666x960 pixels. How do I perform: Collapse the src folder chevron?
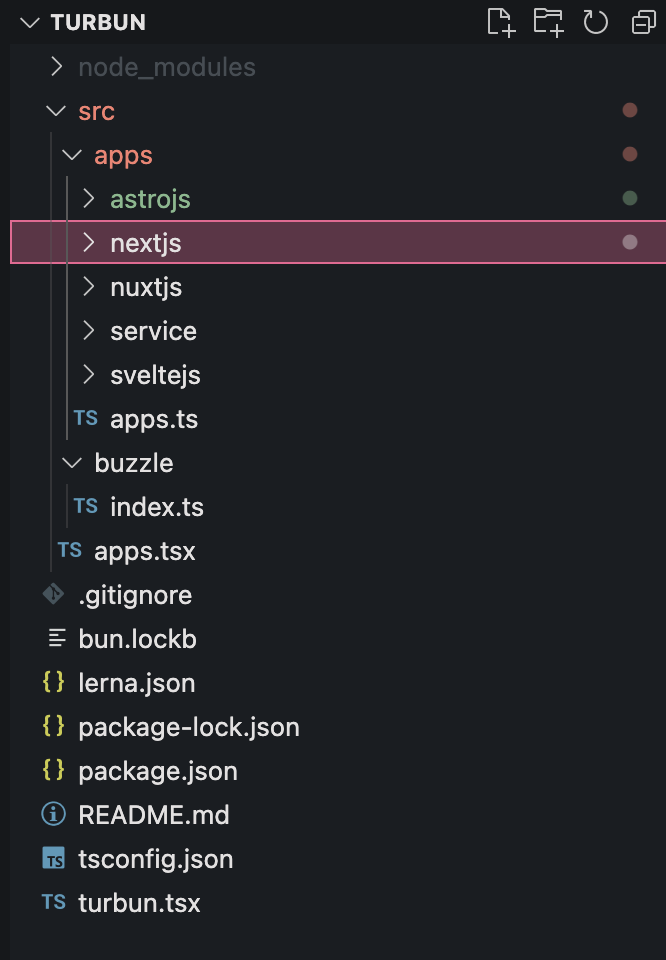(x=56, y=111)
